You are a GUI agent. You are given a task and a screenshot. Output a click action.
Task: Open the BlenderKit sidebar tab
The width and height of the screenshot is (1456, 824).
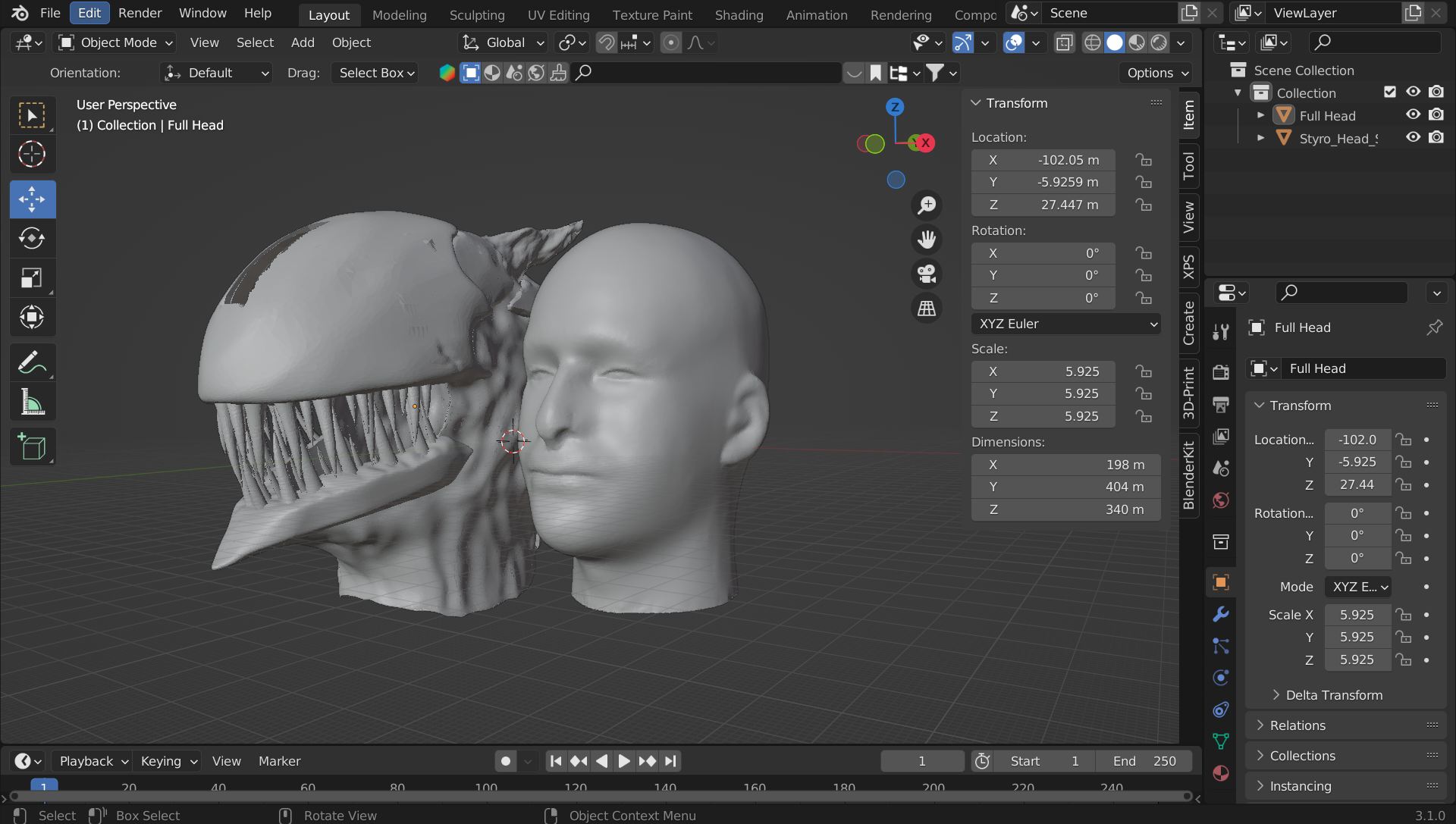point(1189,475)
